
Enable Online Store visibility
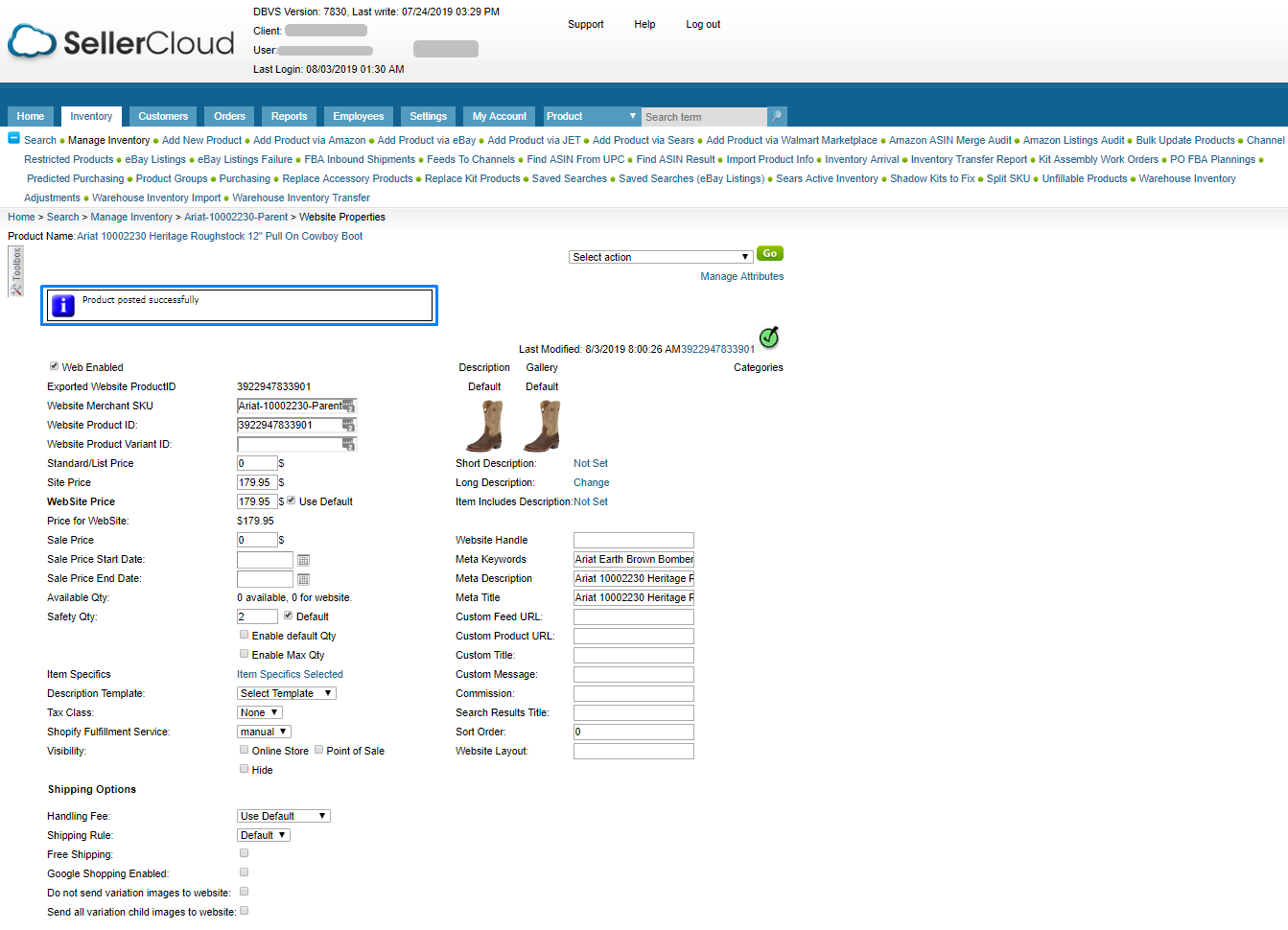tap(244, 750)
